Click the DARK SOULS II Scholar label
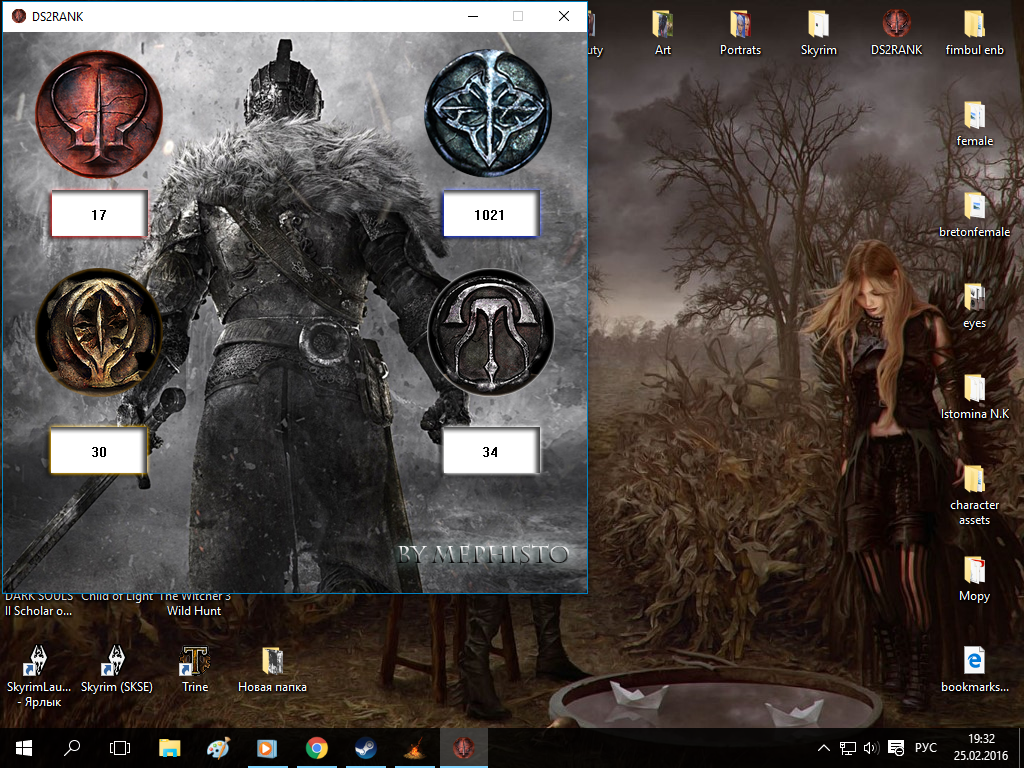 pos(39,603)
